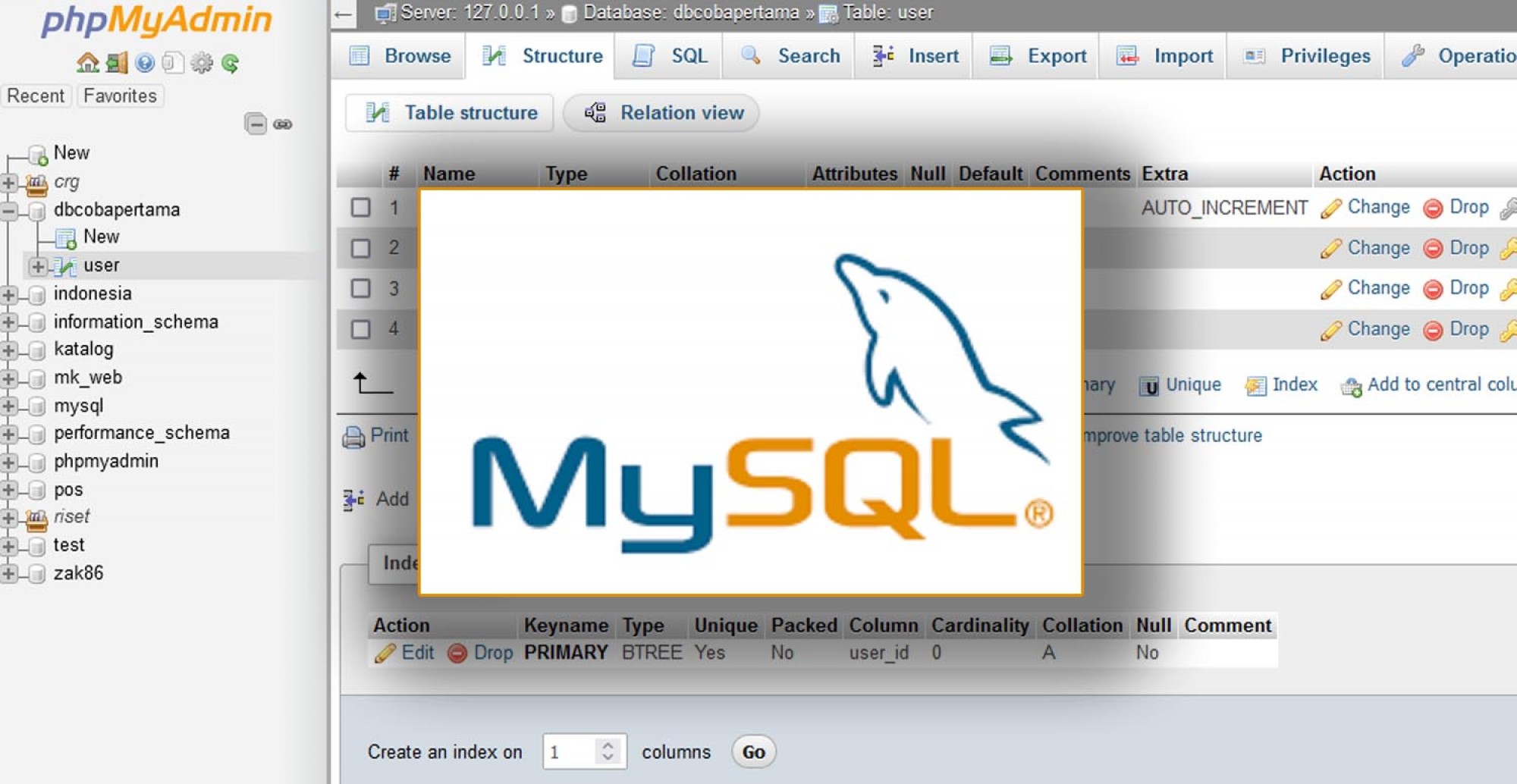Add selected columns to central columns

coord(1428,385)
